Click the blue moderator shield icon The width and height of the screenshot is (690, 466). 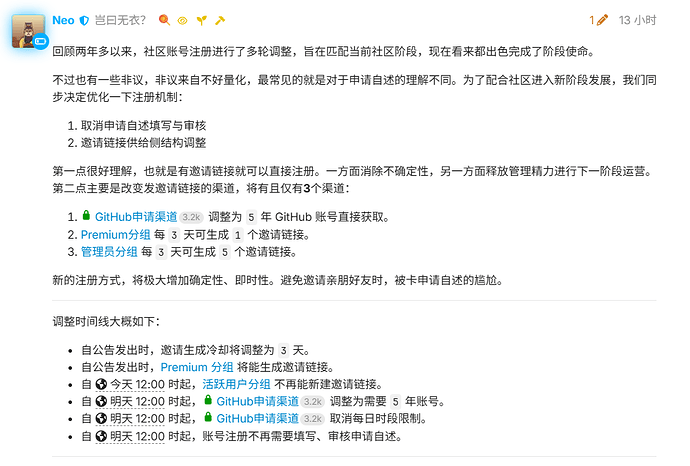84,20
